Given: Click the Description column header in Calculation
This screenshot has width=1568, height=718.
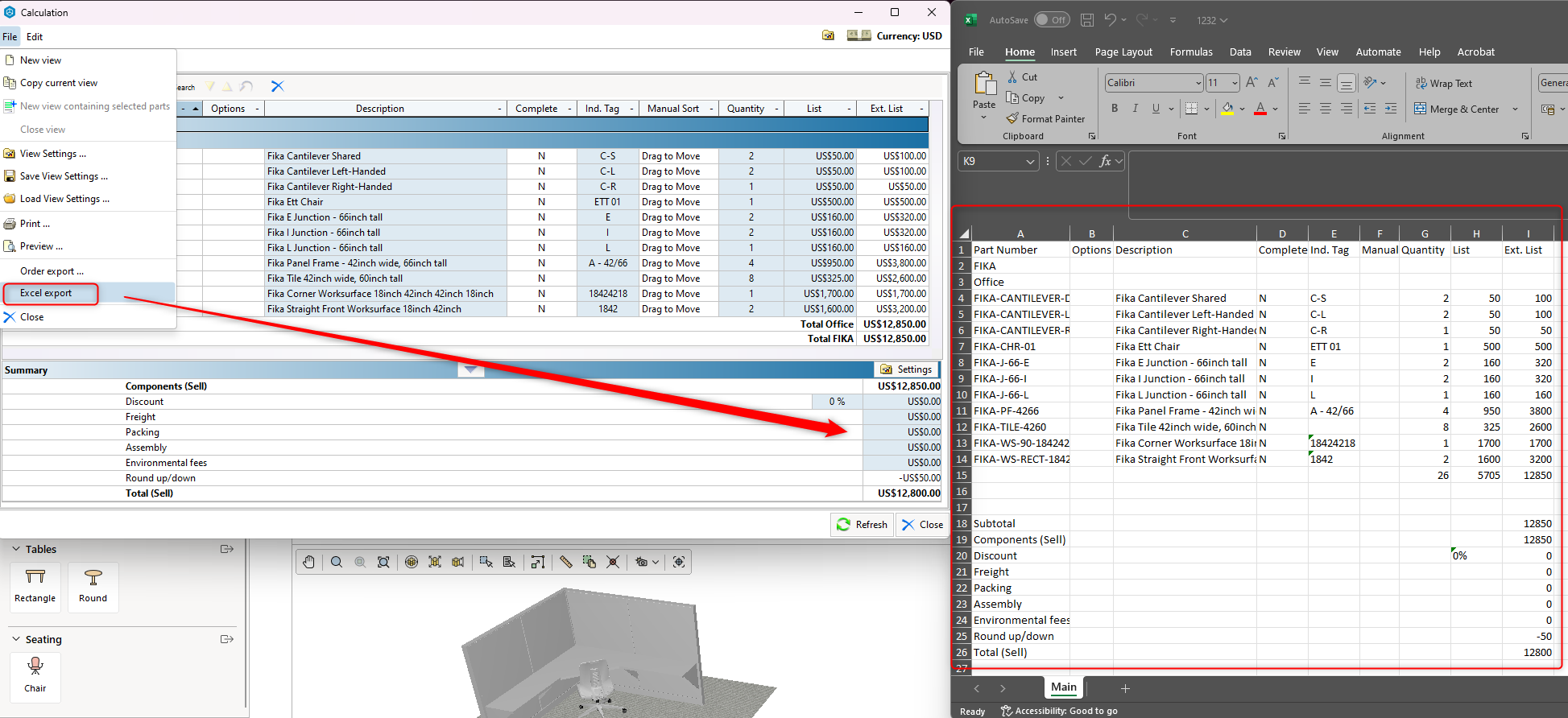Looking at the screenshot, I should (385, 108).
